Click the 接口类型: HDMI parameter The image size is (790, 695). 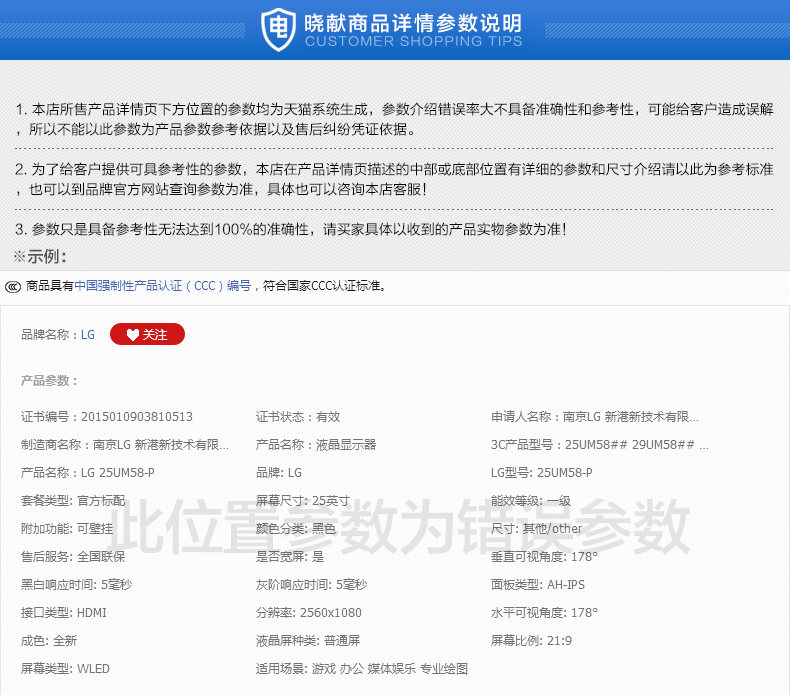(64, 613)
